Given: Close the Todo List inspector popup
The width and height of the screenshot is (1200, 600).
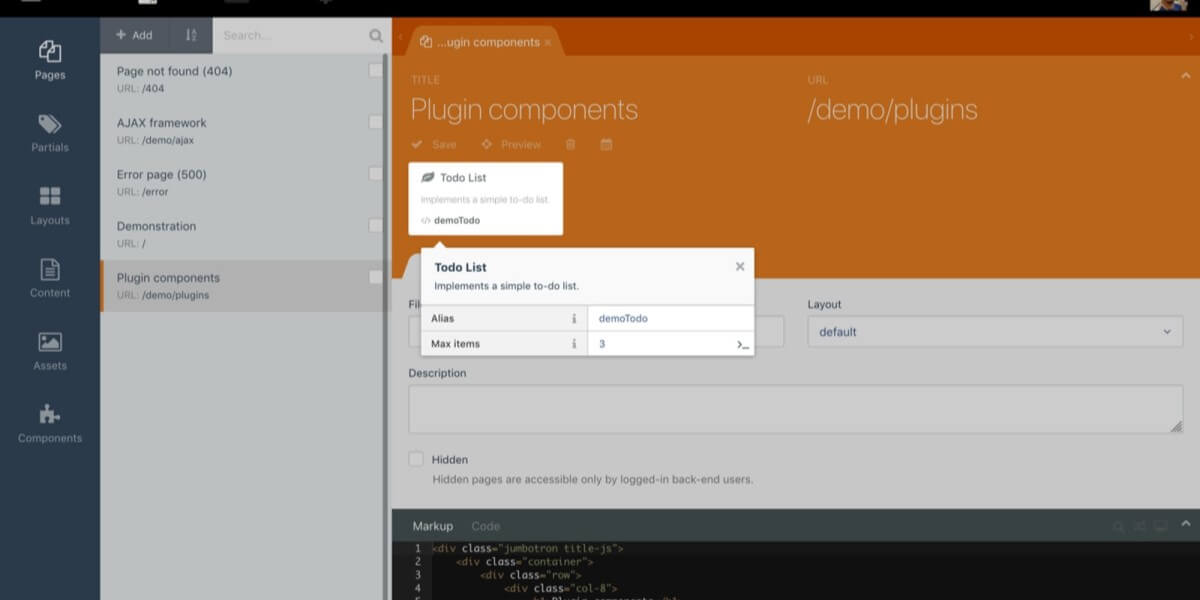Looking at the screenshot, I should [740, 266].
